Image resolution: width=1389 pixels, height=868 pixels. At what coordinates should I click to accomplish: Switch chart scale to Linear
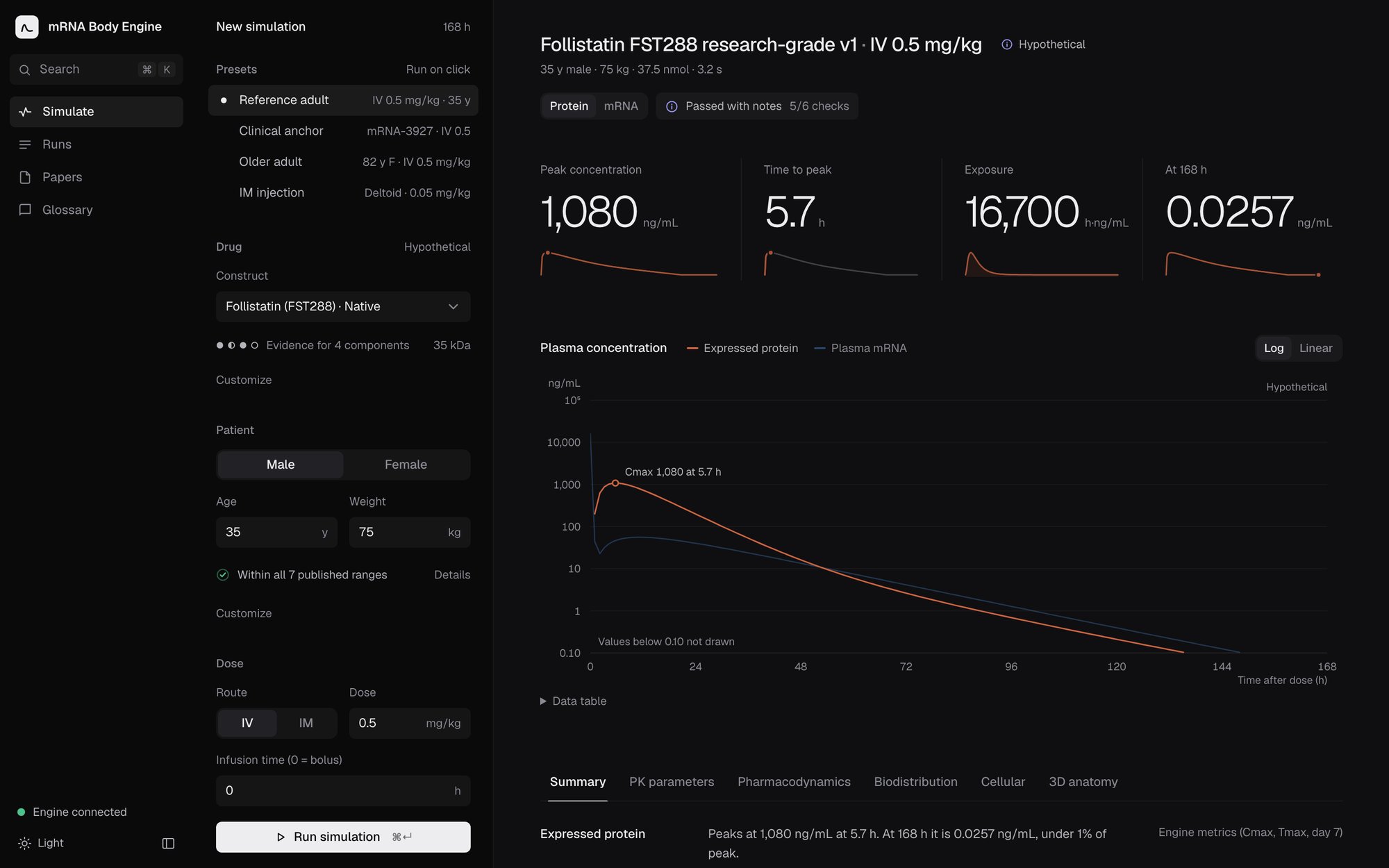(x=1315, y=348)
